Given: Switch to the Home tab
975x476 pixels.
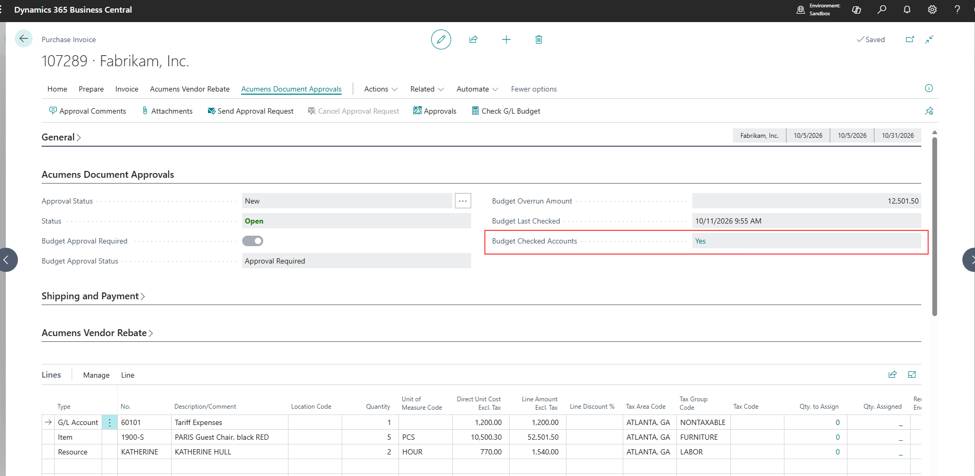Looking at the screenshot, I should [57, 89].
